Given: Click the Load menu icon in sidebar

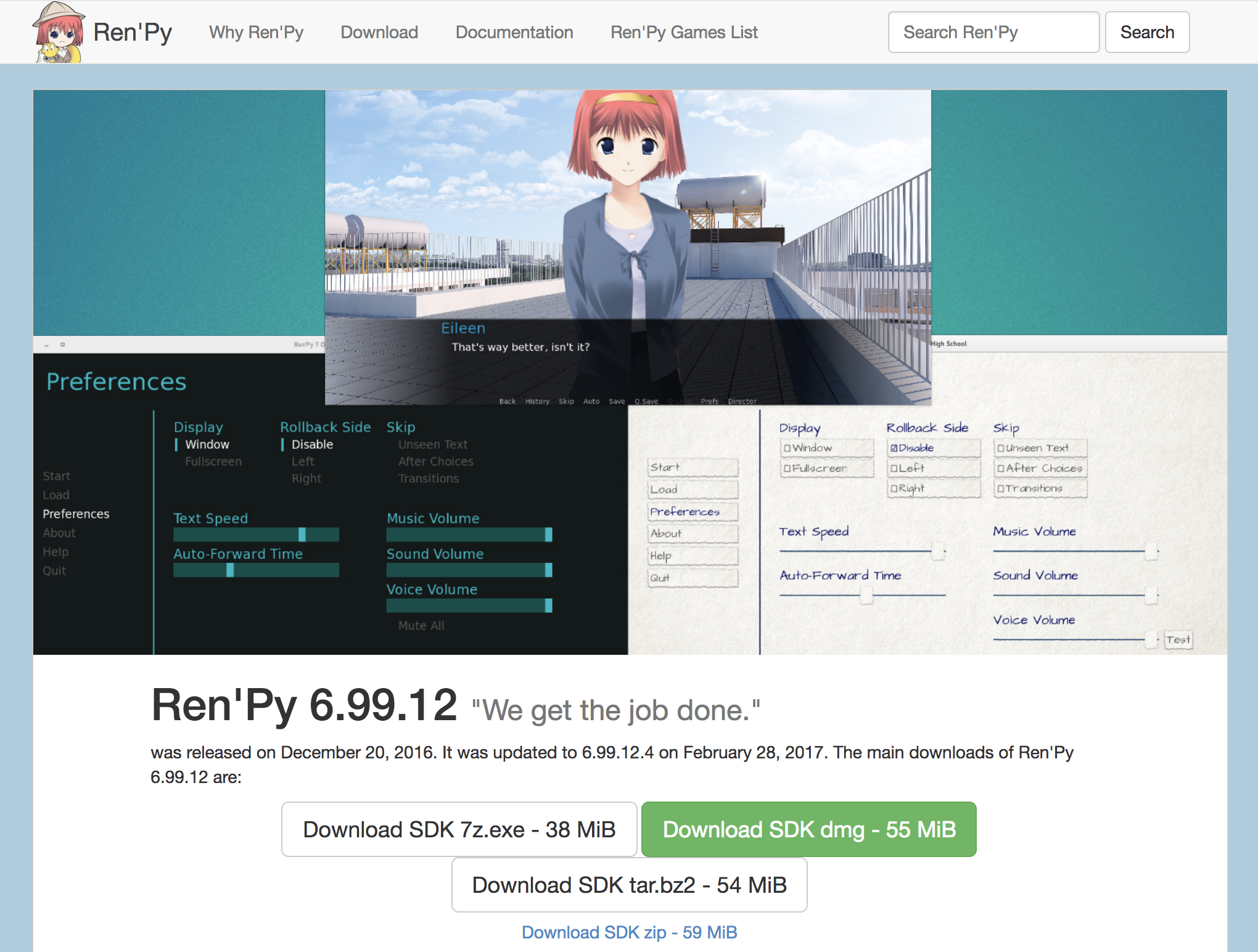Looking at the screenshot, I should click(56, 494).
